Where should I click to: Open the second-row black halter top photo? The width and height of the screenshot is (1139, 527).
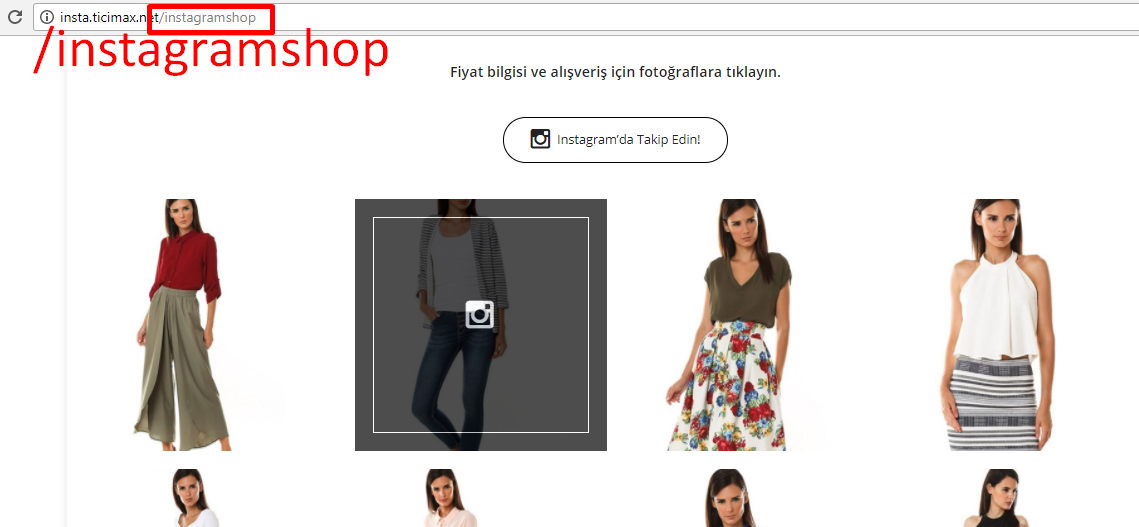(x=1002, y=498)
